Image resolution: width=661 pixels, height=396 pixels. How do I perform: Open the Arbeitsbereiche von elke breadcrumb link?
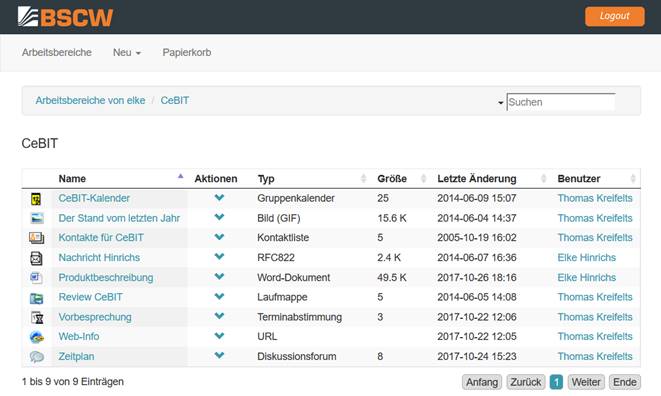90,100
